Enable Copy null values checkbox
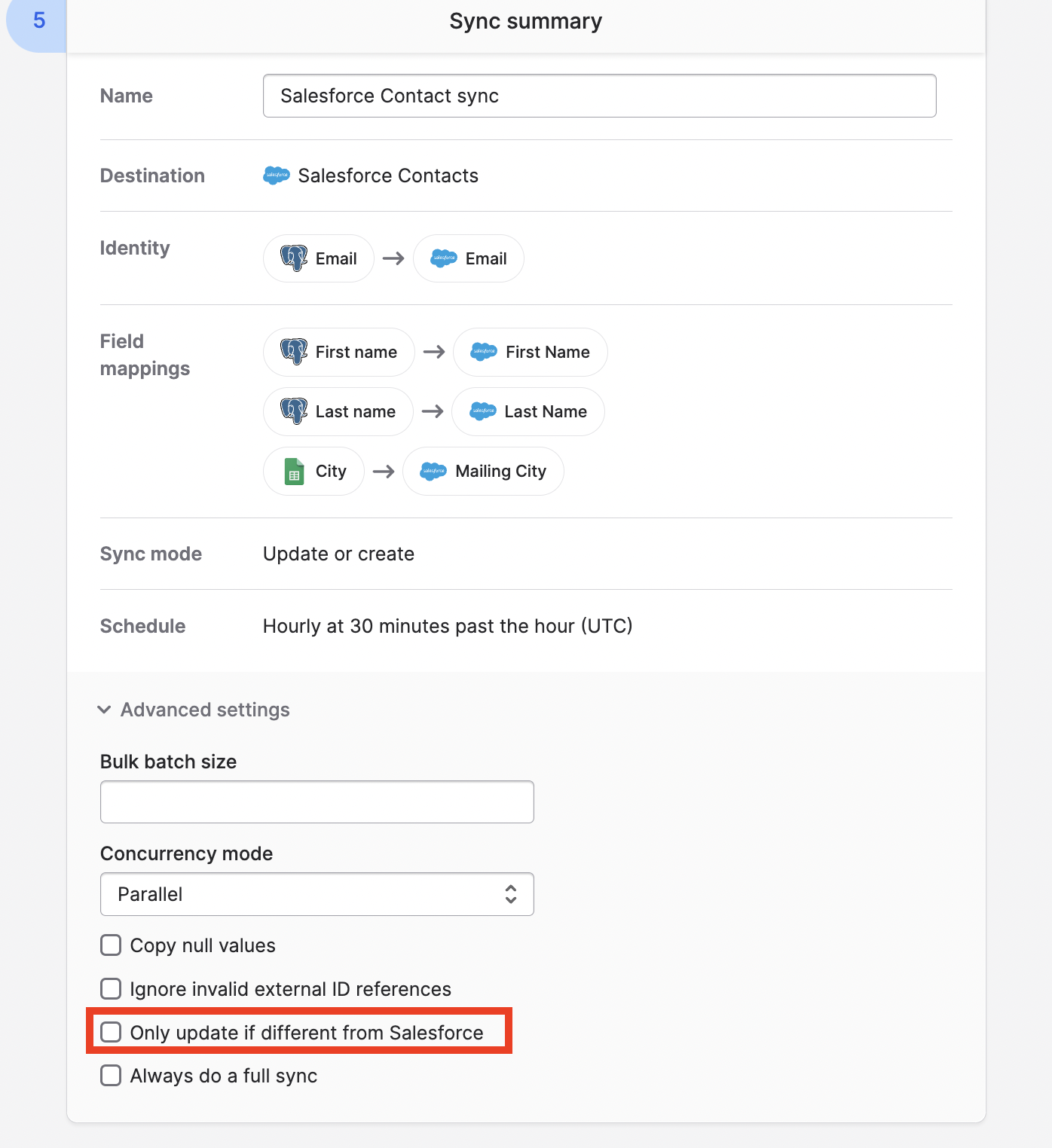 tap(111, 945)
